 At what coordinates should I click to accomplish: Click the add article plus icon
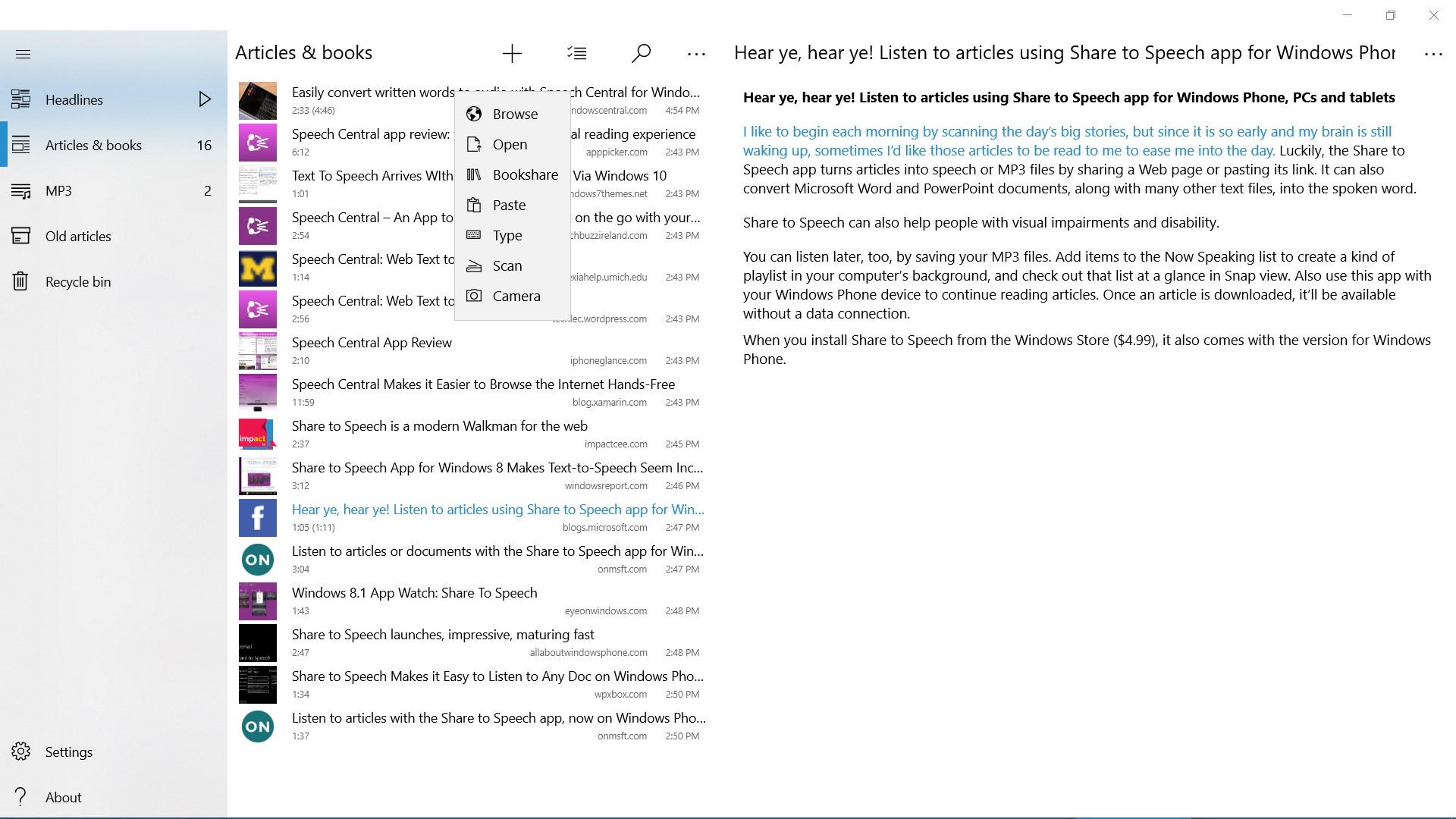click(512, 53)
